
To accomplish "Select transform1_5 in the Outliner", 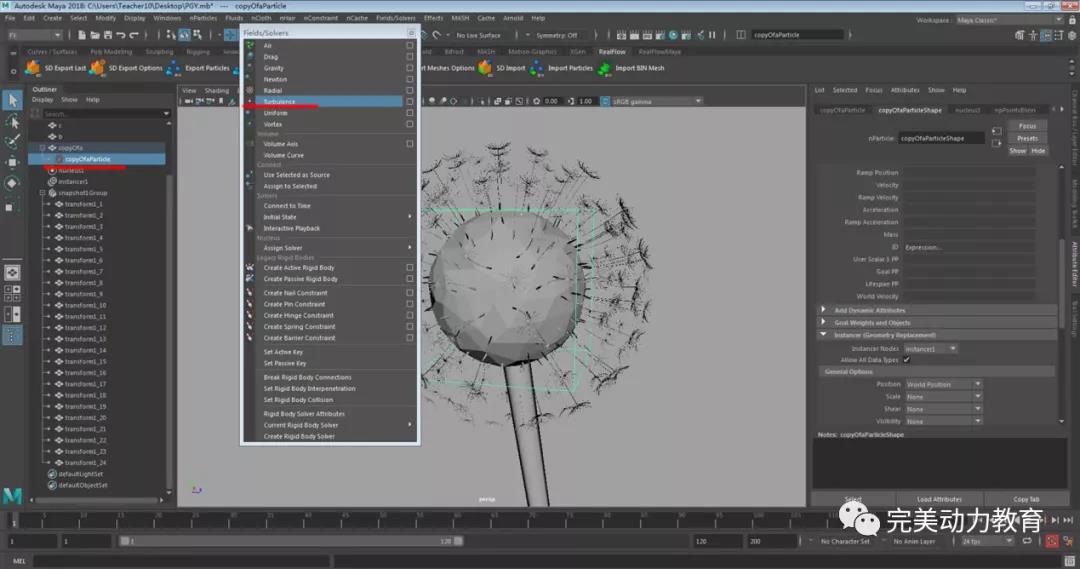I will [84, 249].
